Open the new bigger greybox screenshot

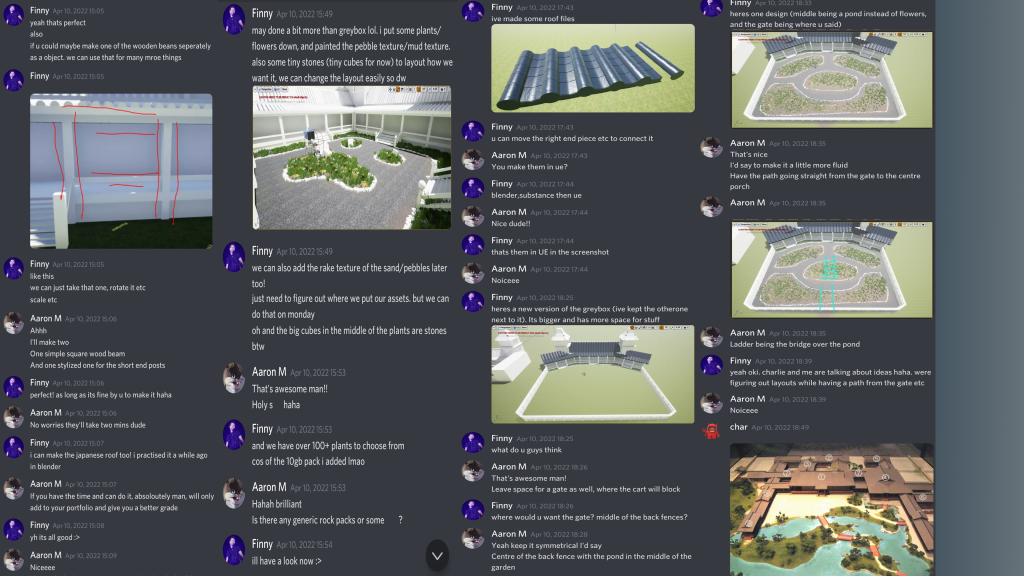tap(593, 374)
